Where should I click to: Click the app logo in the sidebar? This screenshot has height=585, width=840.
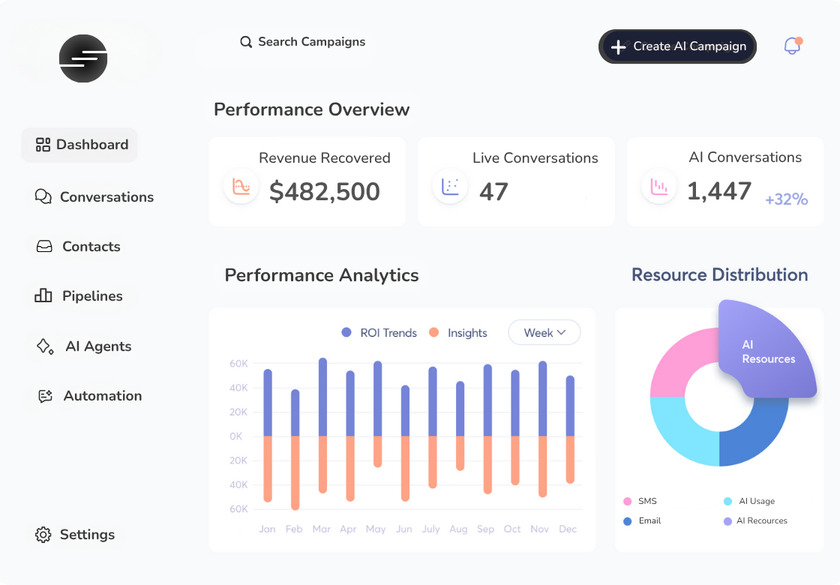point(83,58)
